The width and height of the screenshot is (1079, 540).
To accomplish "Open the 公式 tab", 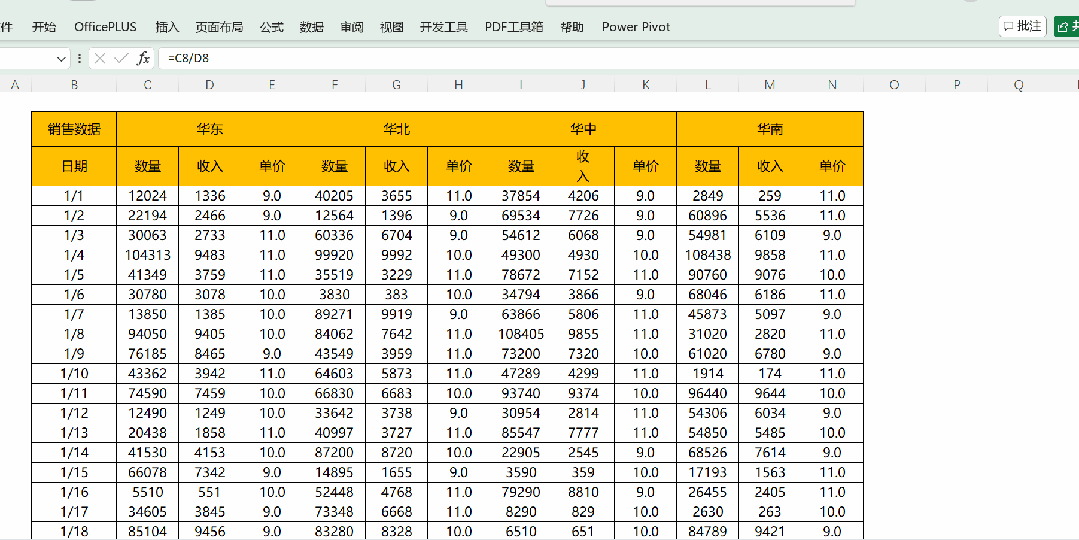I will point(271,27).
